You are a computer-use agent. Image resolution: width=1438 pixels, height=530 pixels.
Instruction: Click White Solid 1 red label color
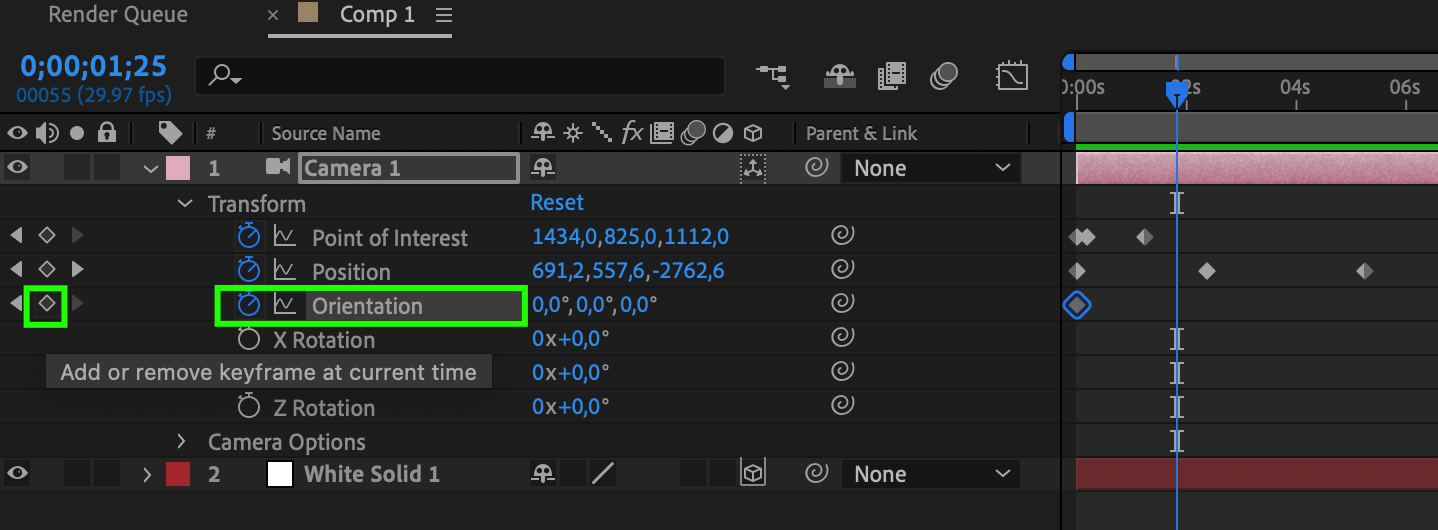coord(178,474)
